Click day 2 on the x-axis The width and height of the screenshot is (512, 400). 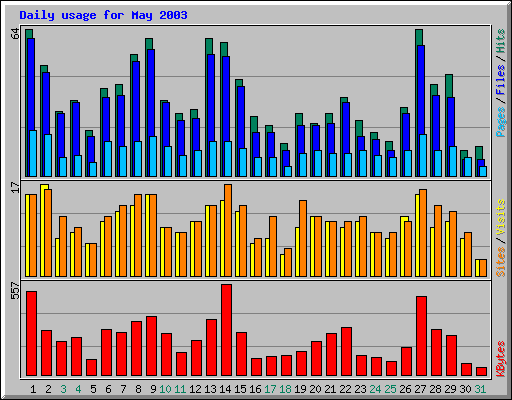coord(48,389)
